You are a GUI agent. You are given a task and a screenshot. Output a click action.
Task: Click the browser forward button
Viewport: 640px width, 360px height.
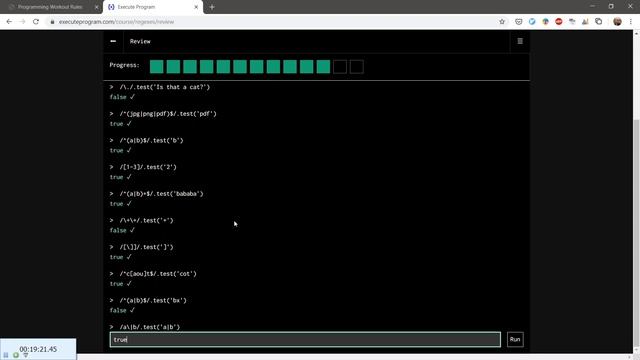click(x=22, y=22)
